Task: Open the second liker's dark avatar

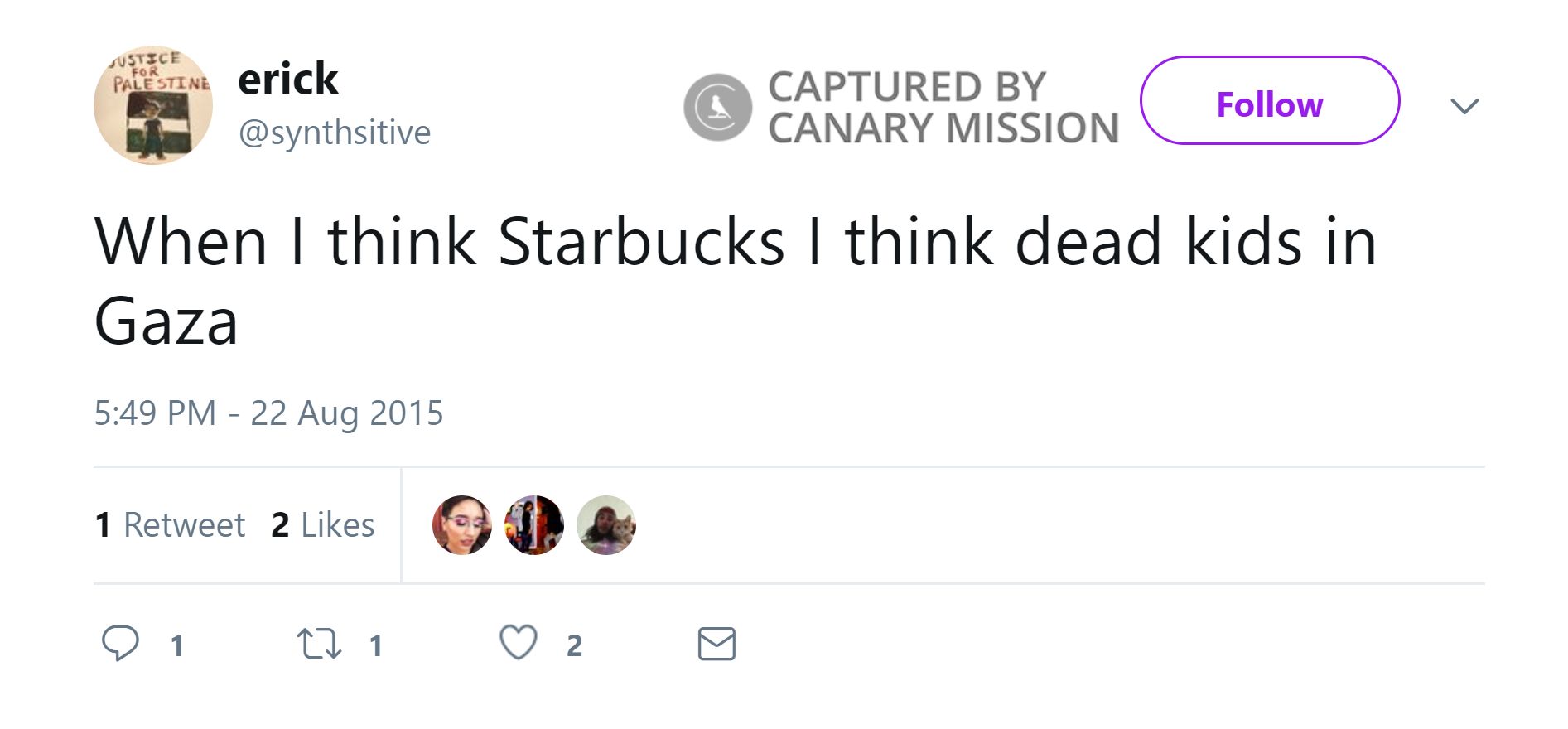Action: pyautogui.click(x=534, y=525)
